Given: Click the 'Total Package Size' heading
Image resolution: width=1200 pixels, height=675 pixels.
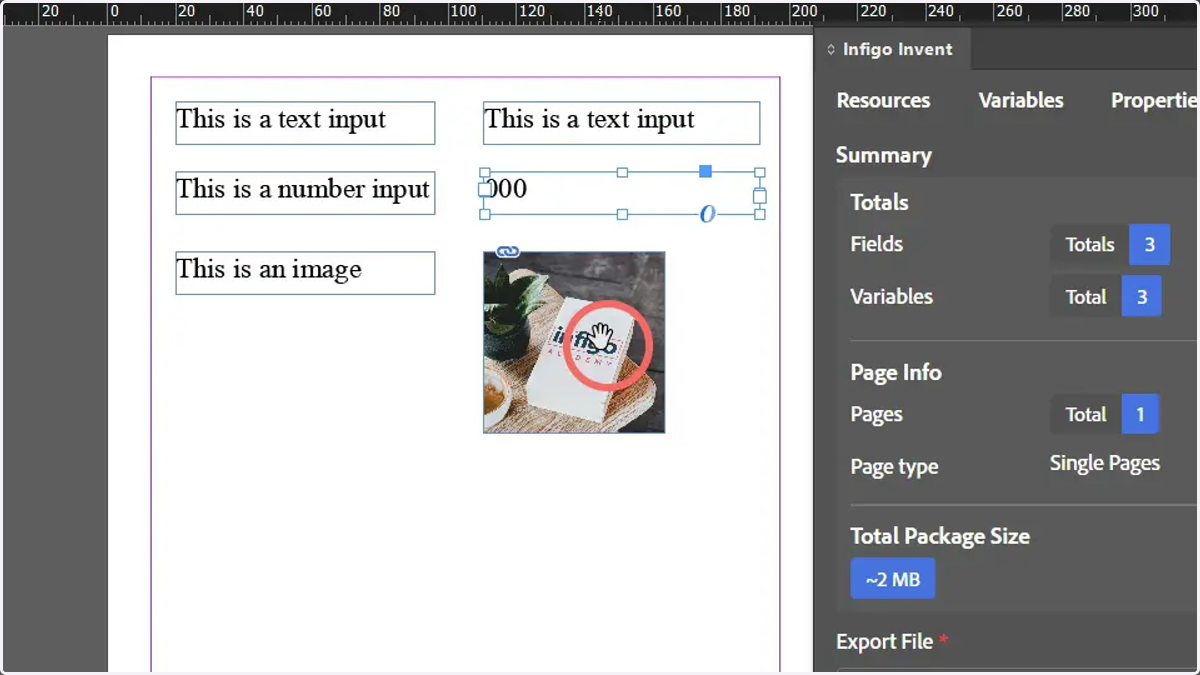Looking at the screenshot, I should coord(940,536).
